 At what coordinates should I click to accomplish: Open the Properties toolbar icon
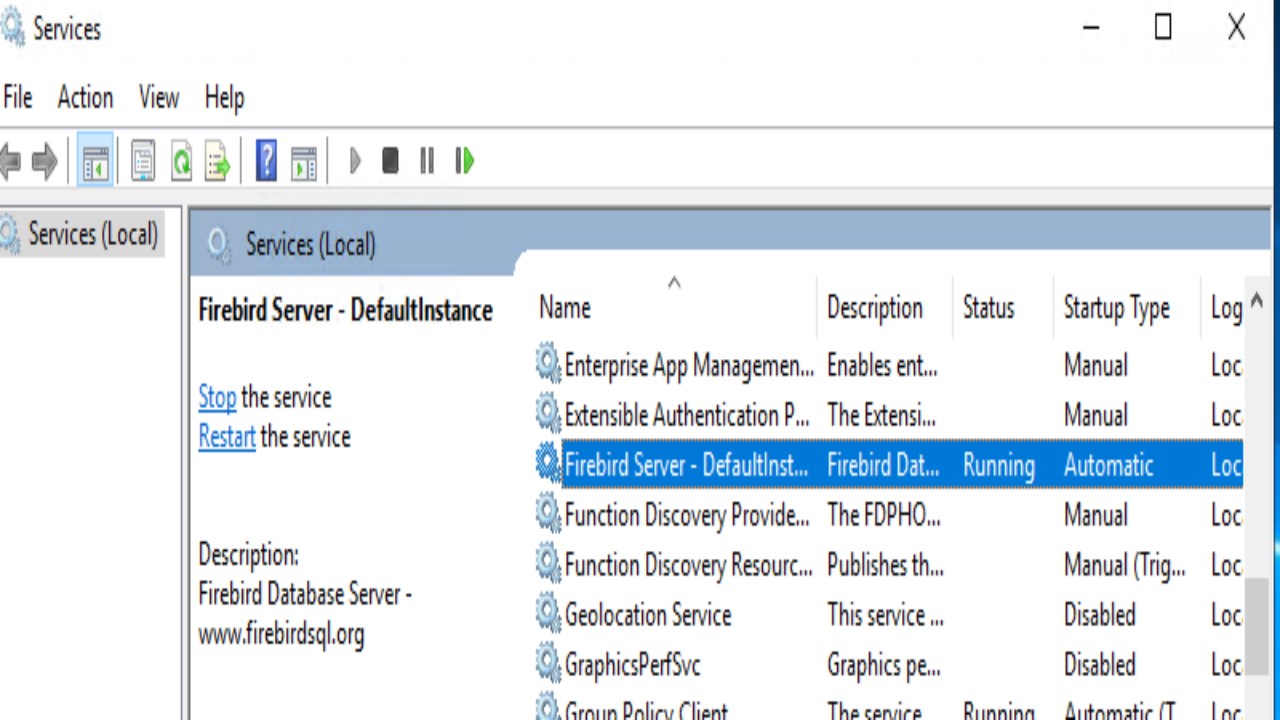[x=143, y=161]
